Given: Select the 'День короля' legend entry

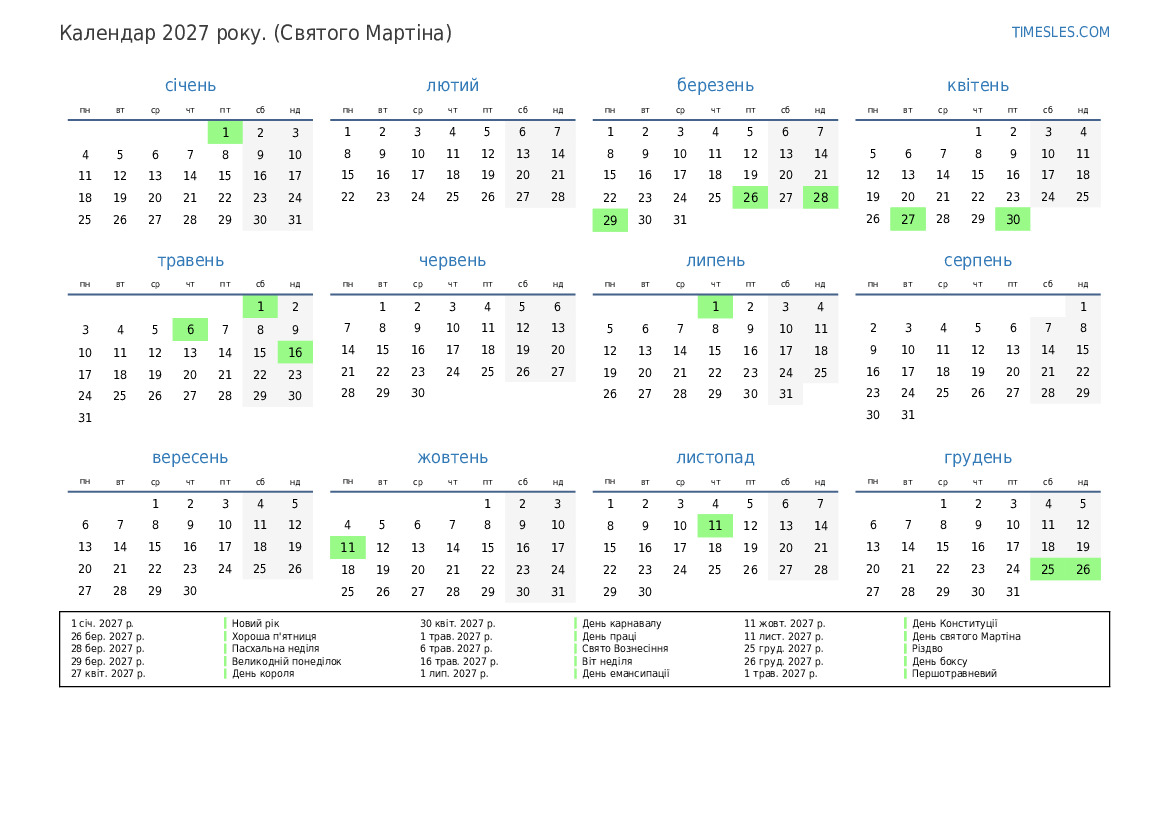Looking at the screenshot, I should [x=263, y=674].
